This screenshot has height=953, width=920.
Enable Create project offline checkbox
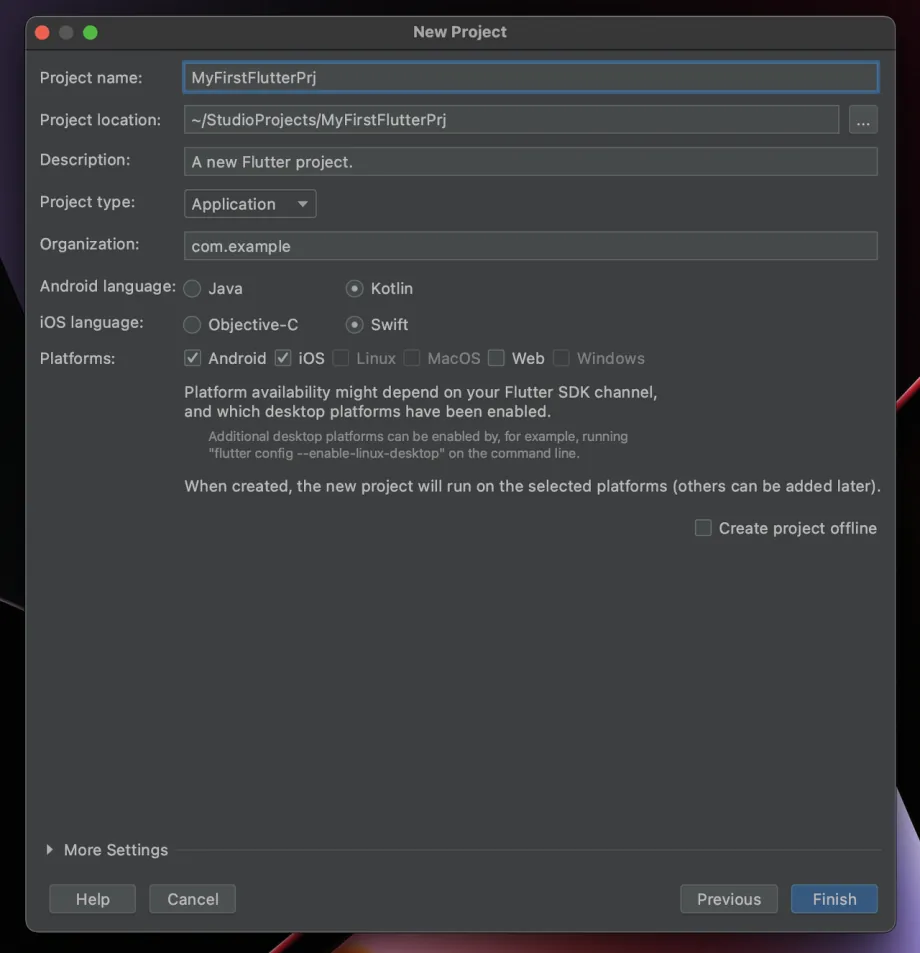click(703, 528)
